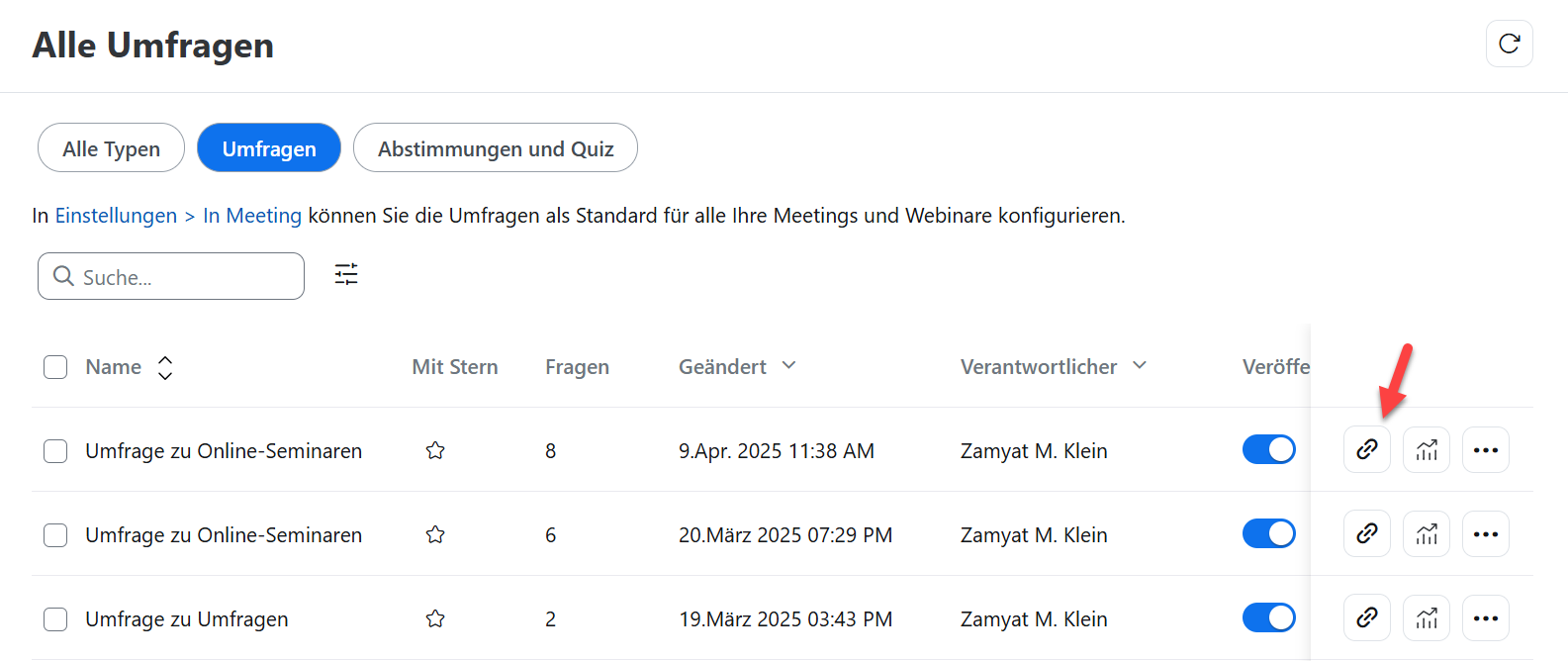This screenshot has height=661, width=1568.
Task: Open the Verantwortlicher column dropdown
Action: (x=1140, y=365)
